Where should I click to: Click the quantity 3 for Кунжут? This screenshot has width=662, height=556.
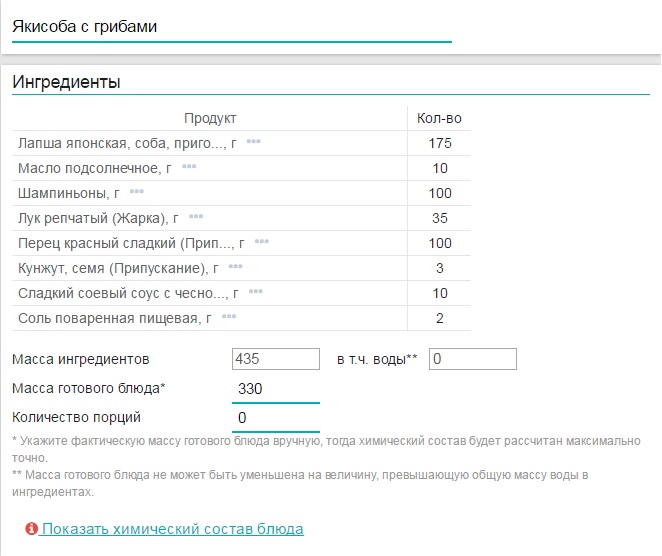tap(439, 268)
